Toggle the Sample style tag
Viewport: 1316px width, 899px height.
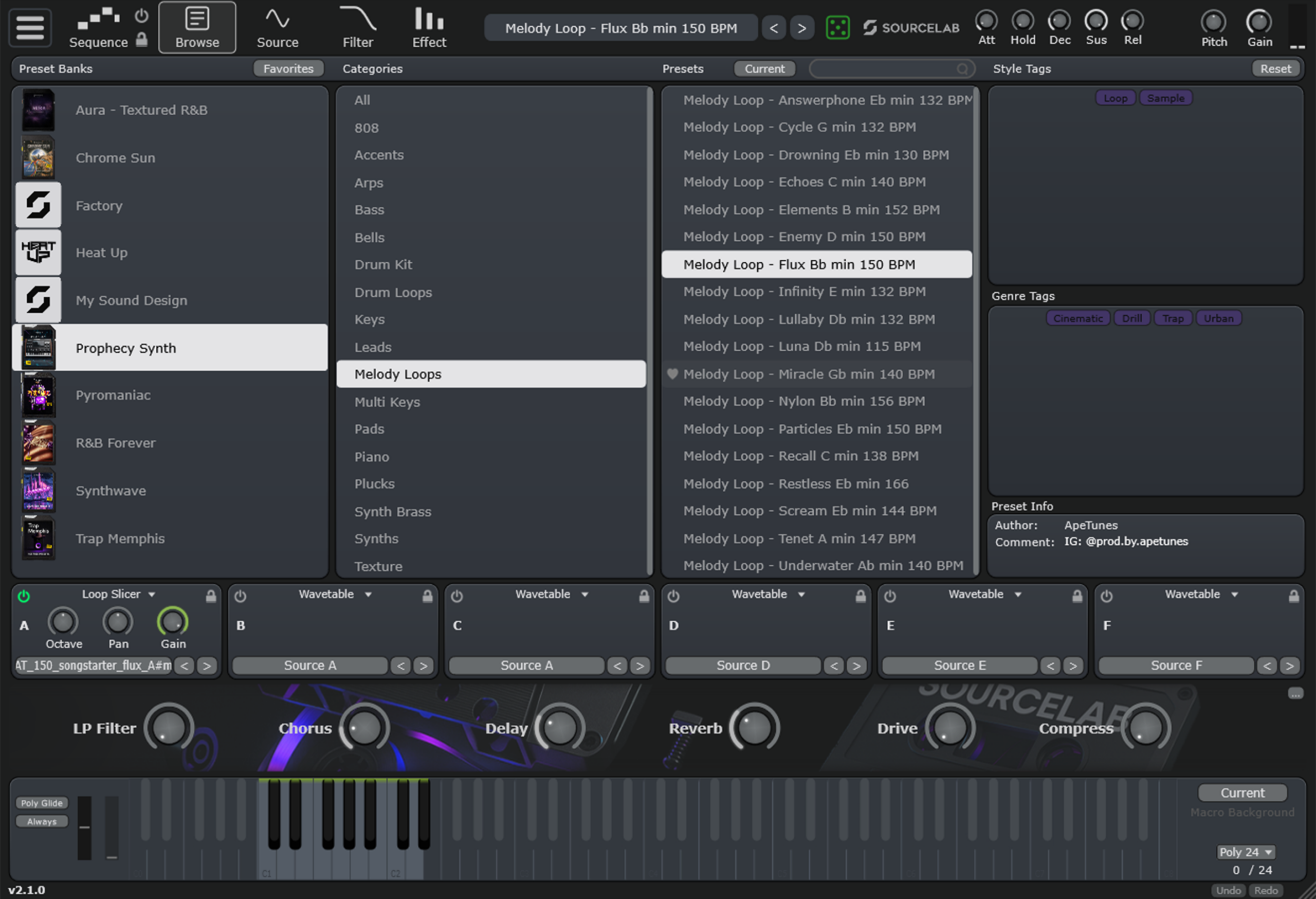pyautogui.click(x=1165, y=98)
